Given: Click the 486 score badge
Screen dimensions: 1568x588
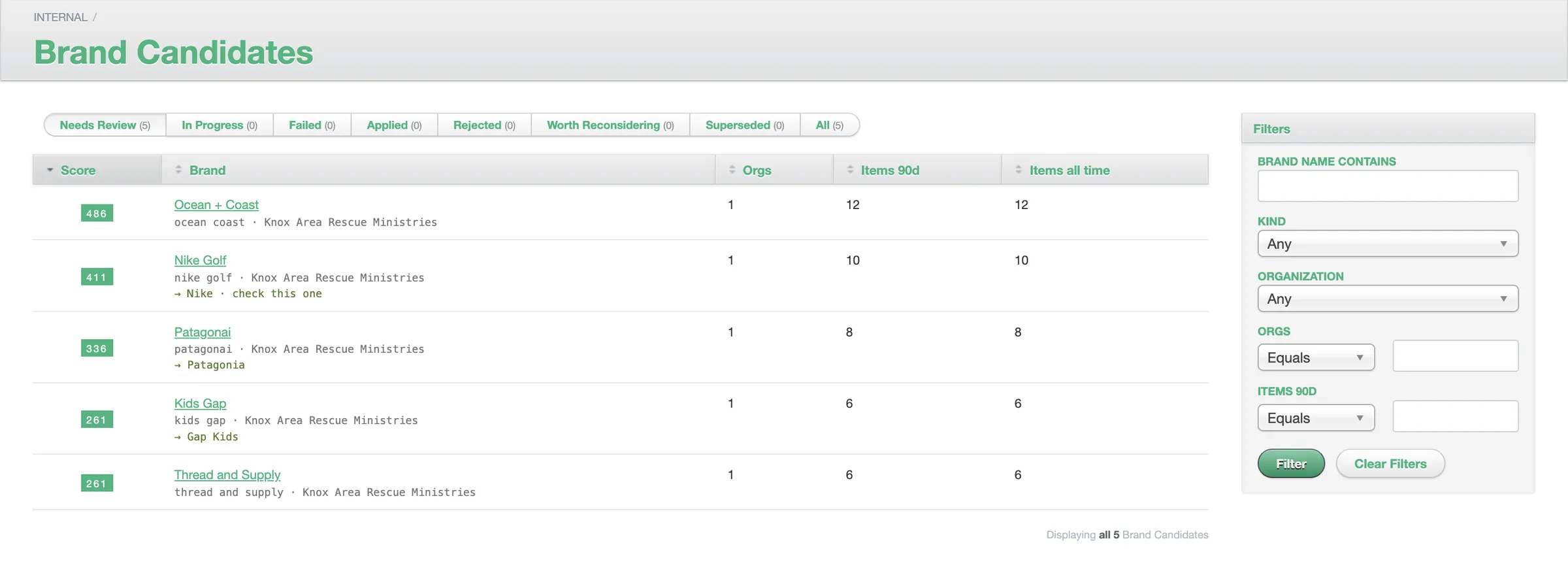Looking at the screenshot, I should tap(97, 213).
